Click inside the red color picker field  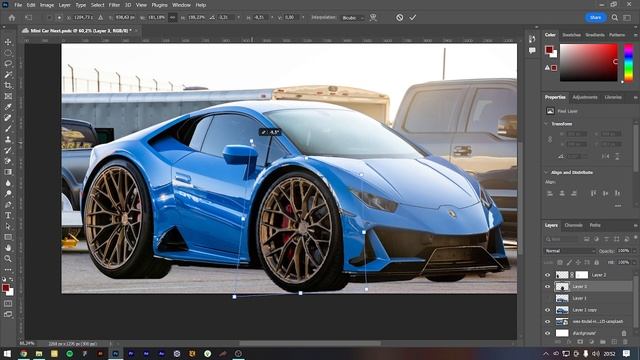point(589,62)
